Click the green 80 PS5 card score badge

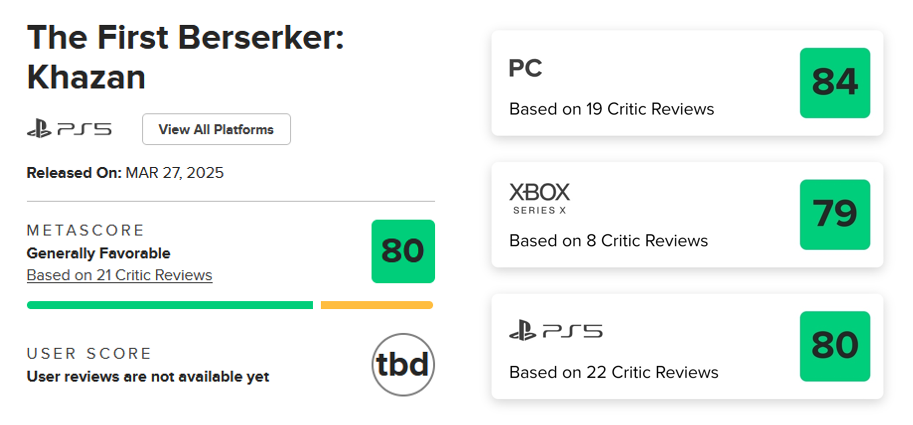point(834,346)
